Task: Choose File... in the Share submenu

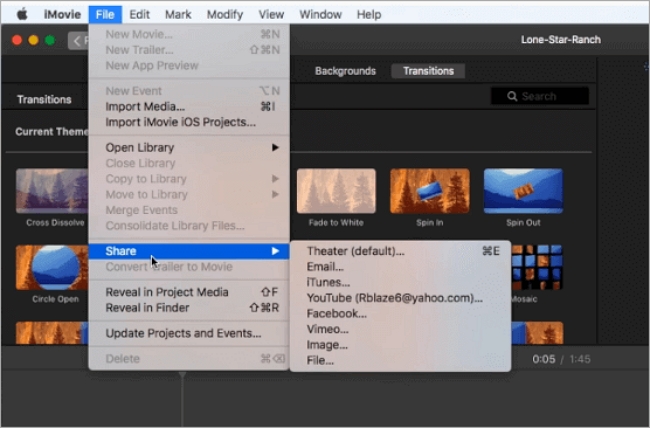Action: [x=320, y=360]
